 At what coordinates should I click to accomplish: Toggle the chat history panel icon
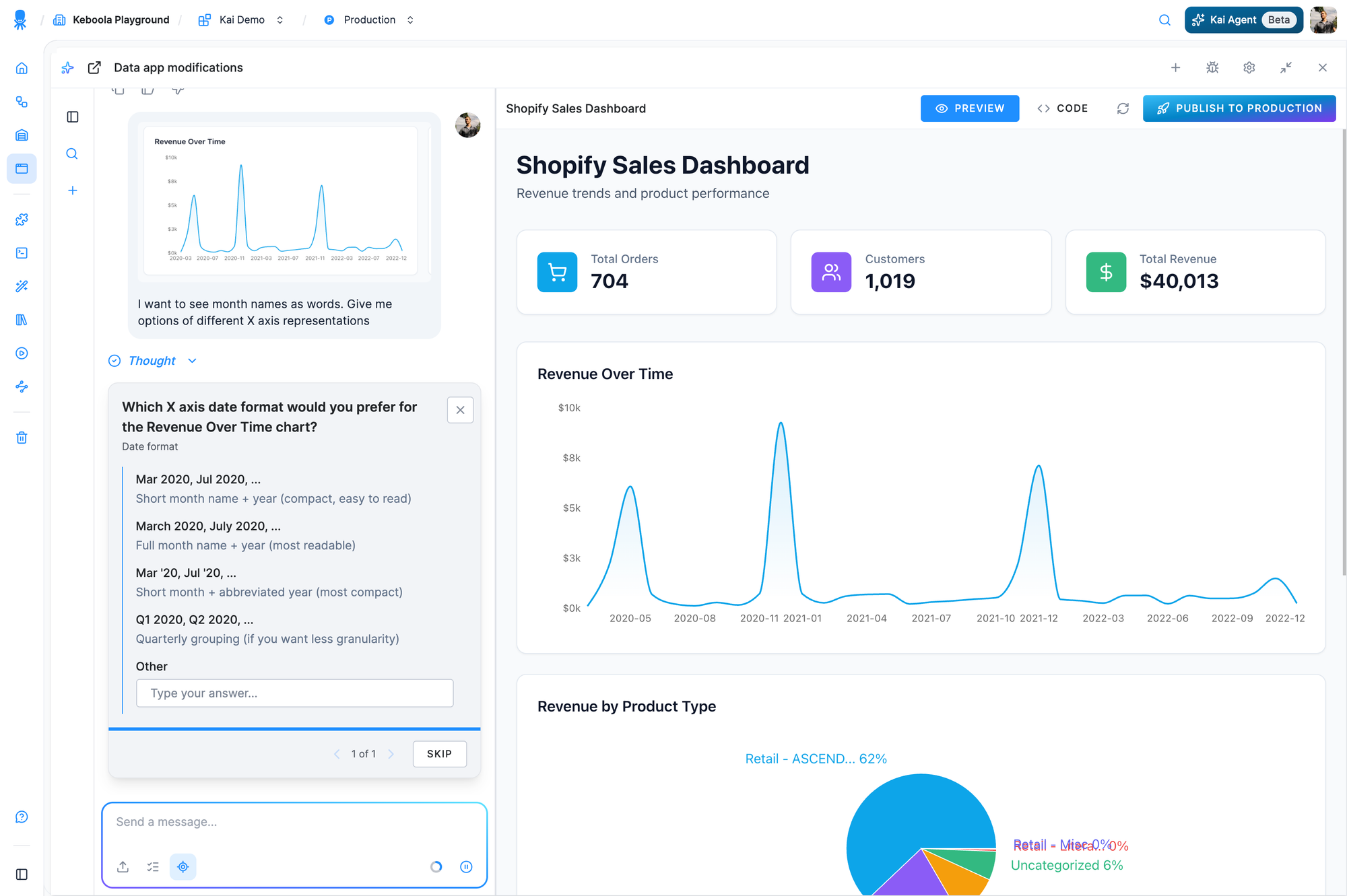pyautogui.click(x=73, y=117)
